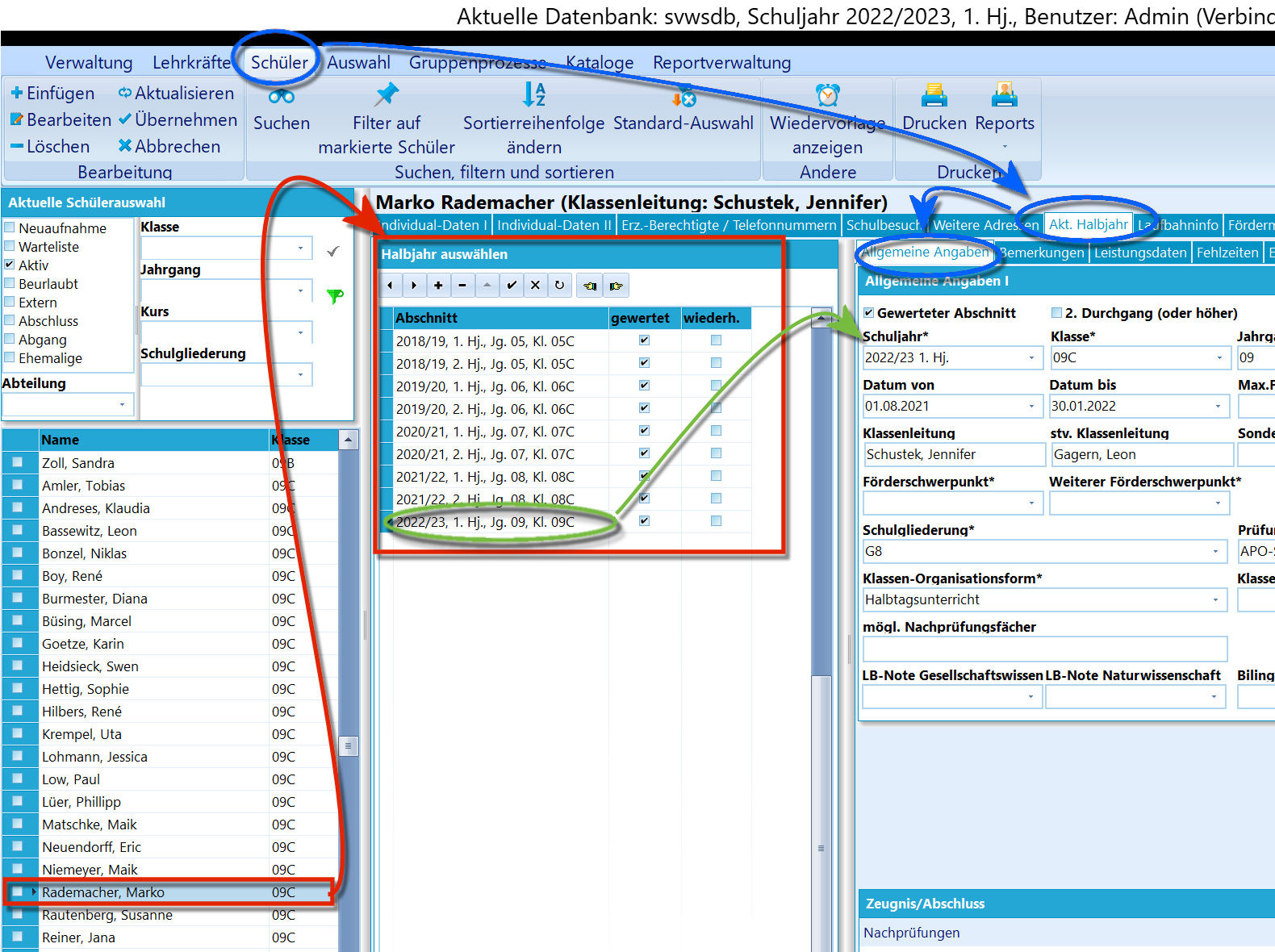Open the Lehrkräfte menu
Screen dimensions: 1275x952
point(191,62)
